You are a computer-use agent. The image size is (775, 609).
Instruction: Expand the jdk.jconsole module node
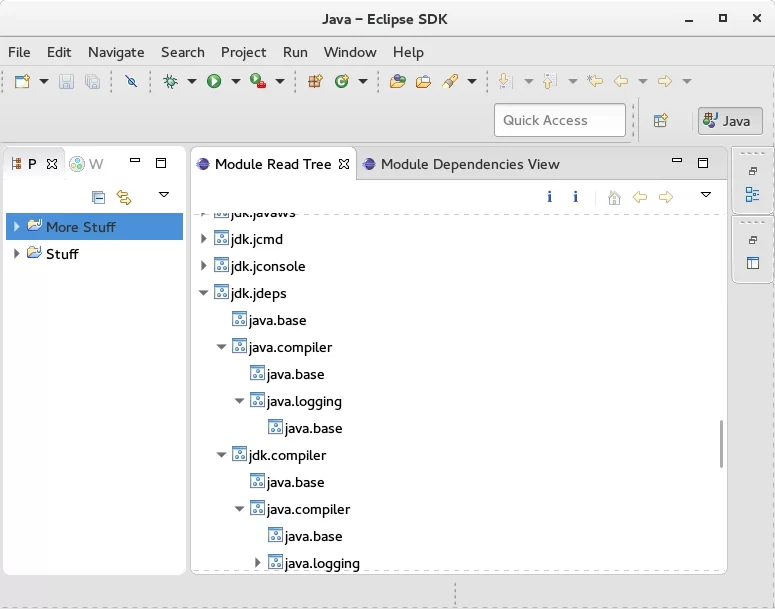pos(204,266)
